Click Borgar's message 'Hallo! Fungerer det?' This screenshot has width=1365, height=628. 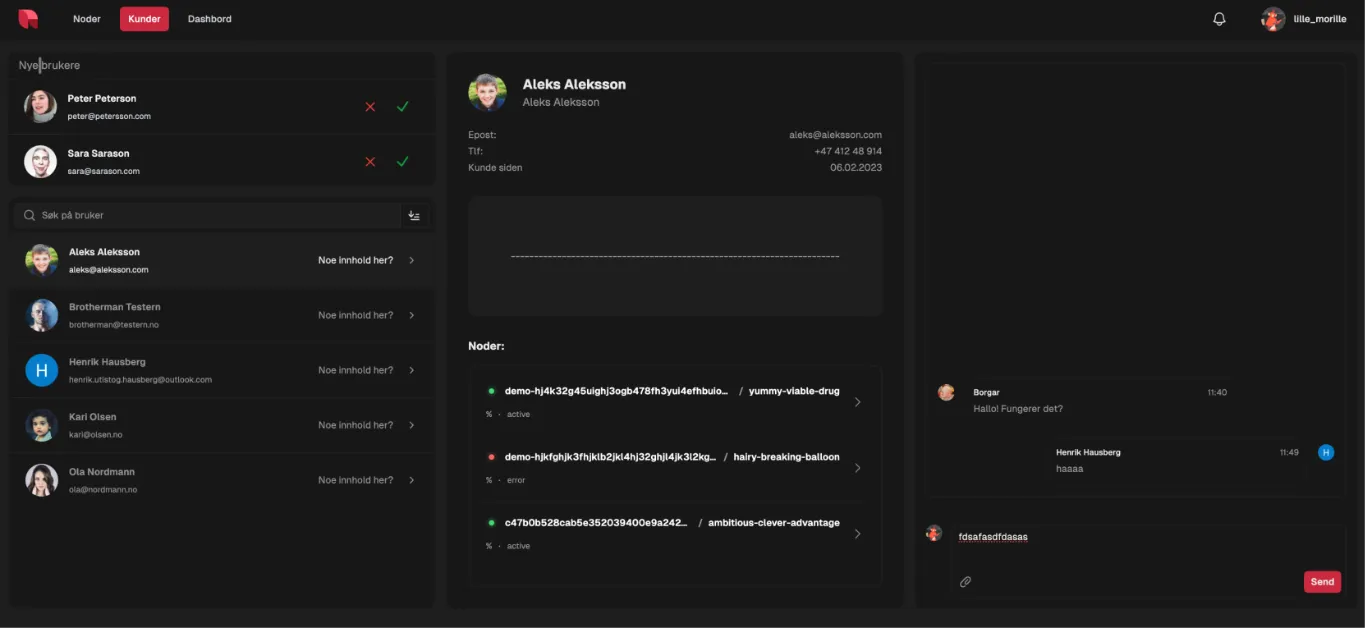(x=1018, y=409)
